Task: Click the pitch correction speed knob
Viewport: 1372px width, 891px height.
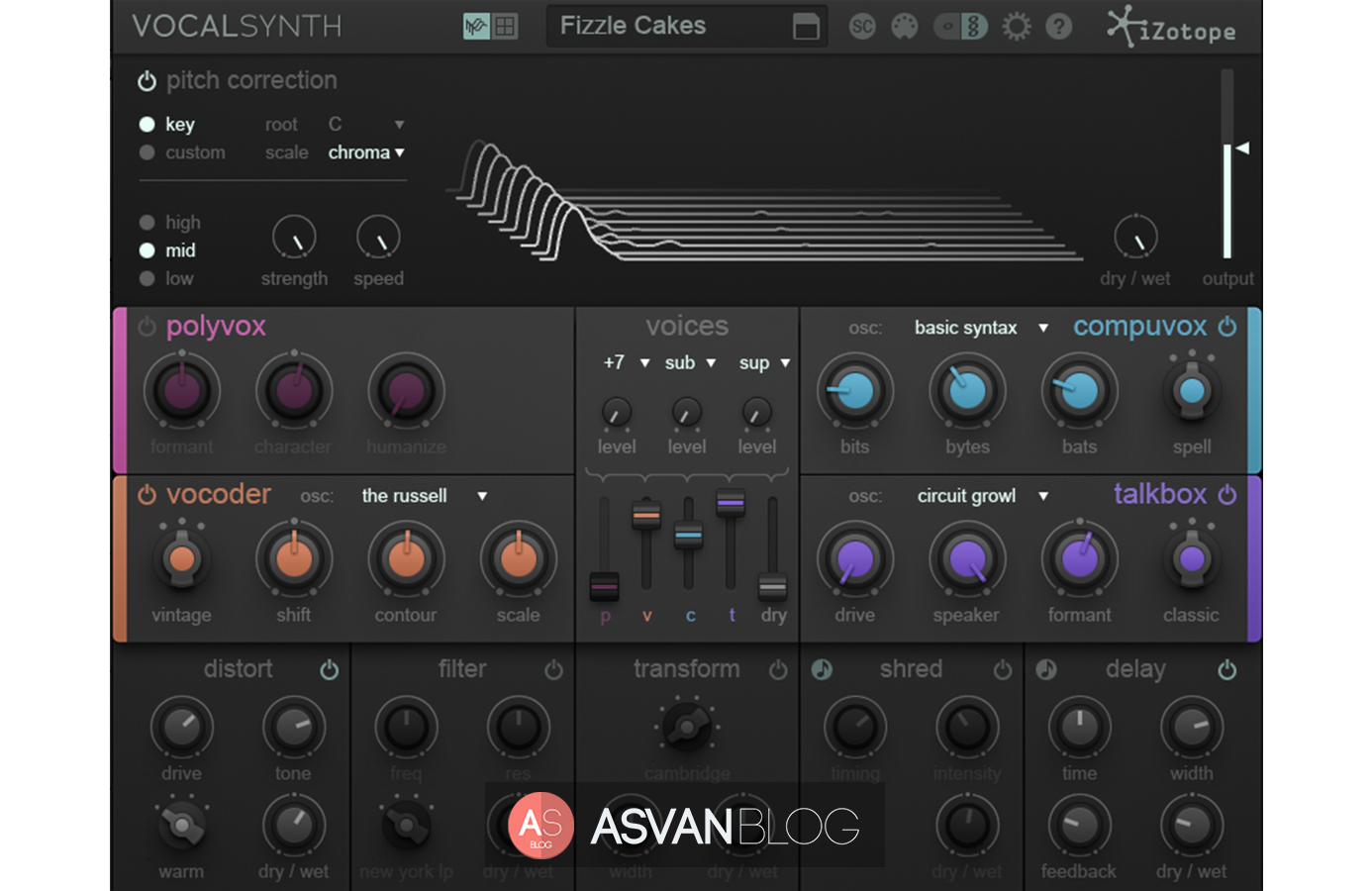Action: tap(378, 238)
